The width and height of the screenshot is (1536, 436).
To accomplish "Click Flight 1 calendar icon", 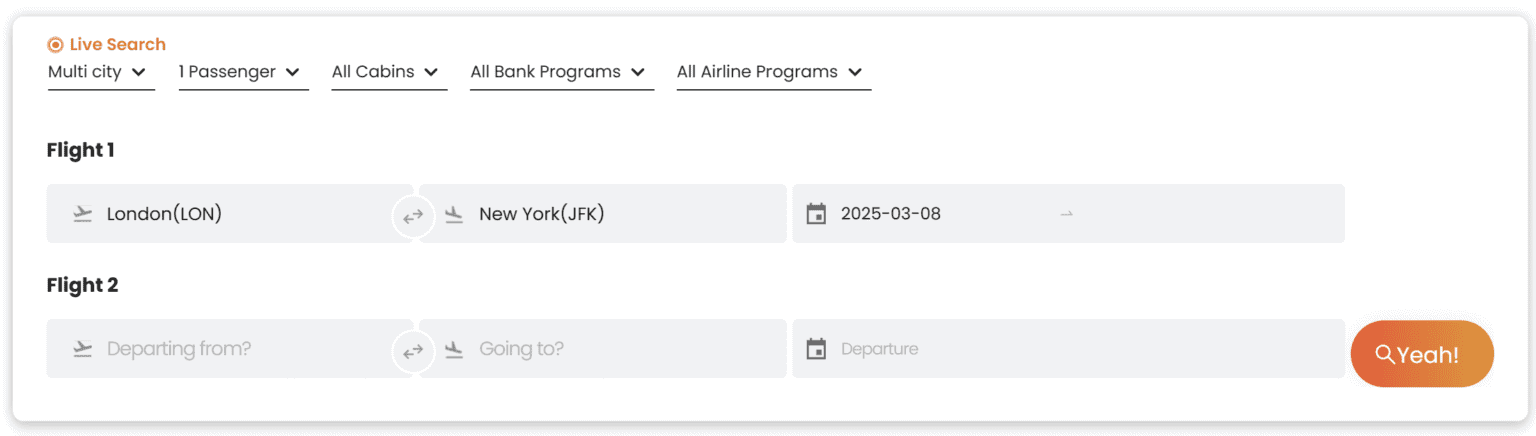I will pos(816,214).
